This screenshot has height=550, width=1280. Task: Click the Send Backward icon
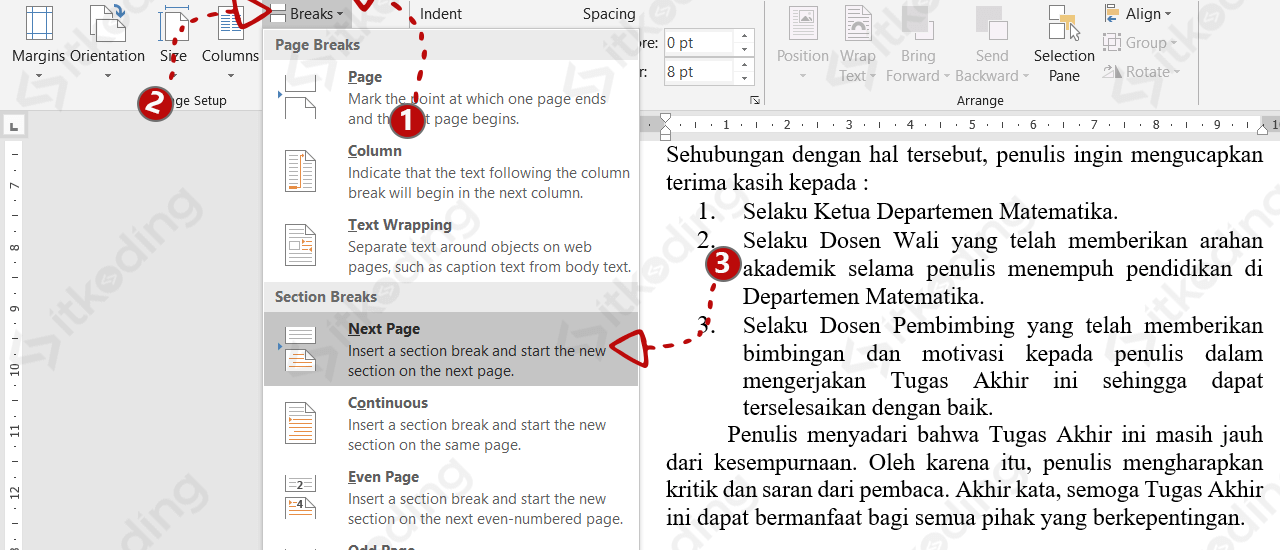992,24
